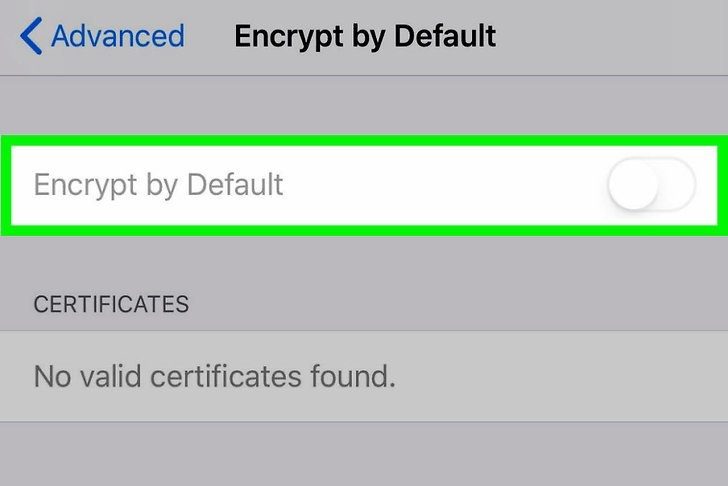Select the CERTIFICATES section header

pyautogui.click(x=111, y=304)
